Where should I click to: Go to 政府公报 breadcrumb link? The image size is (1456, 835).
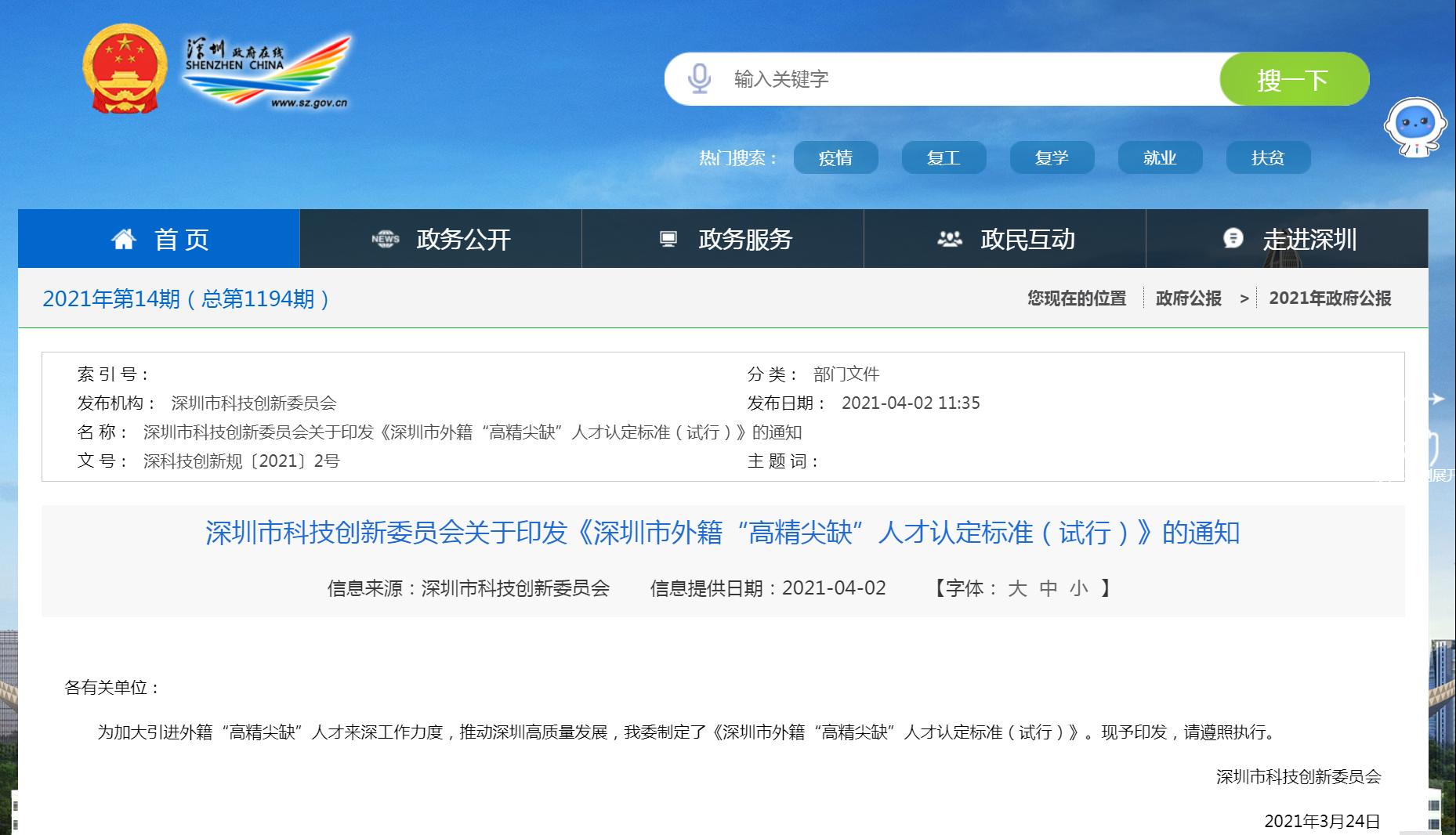1188,298
